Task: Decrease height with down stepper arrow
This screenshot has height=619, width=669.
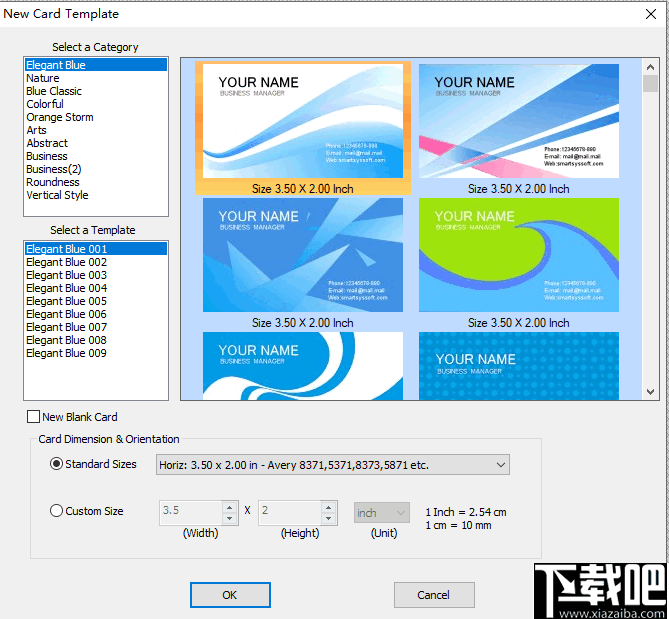Action: [x=329, y=518]
